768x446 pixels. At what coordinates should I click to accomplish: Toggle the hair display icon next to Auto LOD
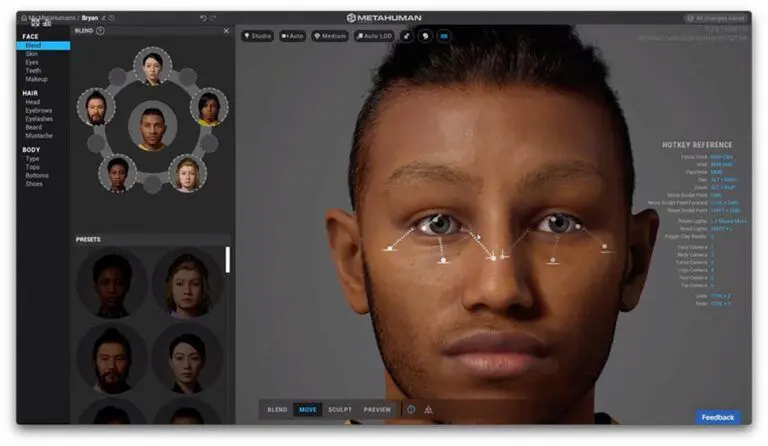407,36
